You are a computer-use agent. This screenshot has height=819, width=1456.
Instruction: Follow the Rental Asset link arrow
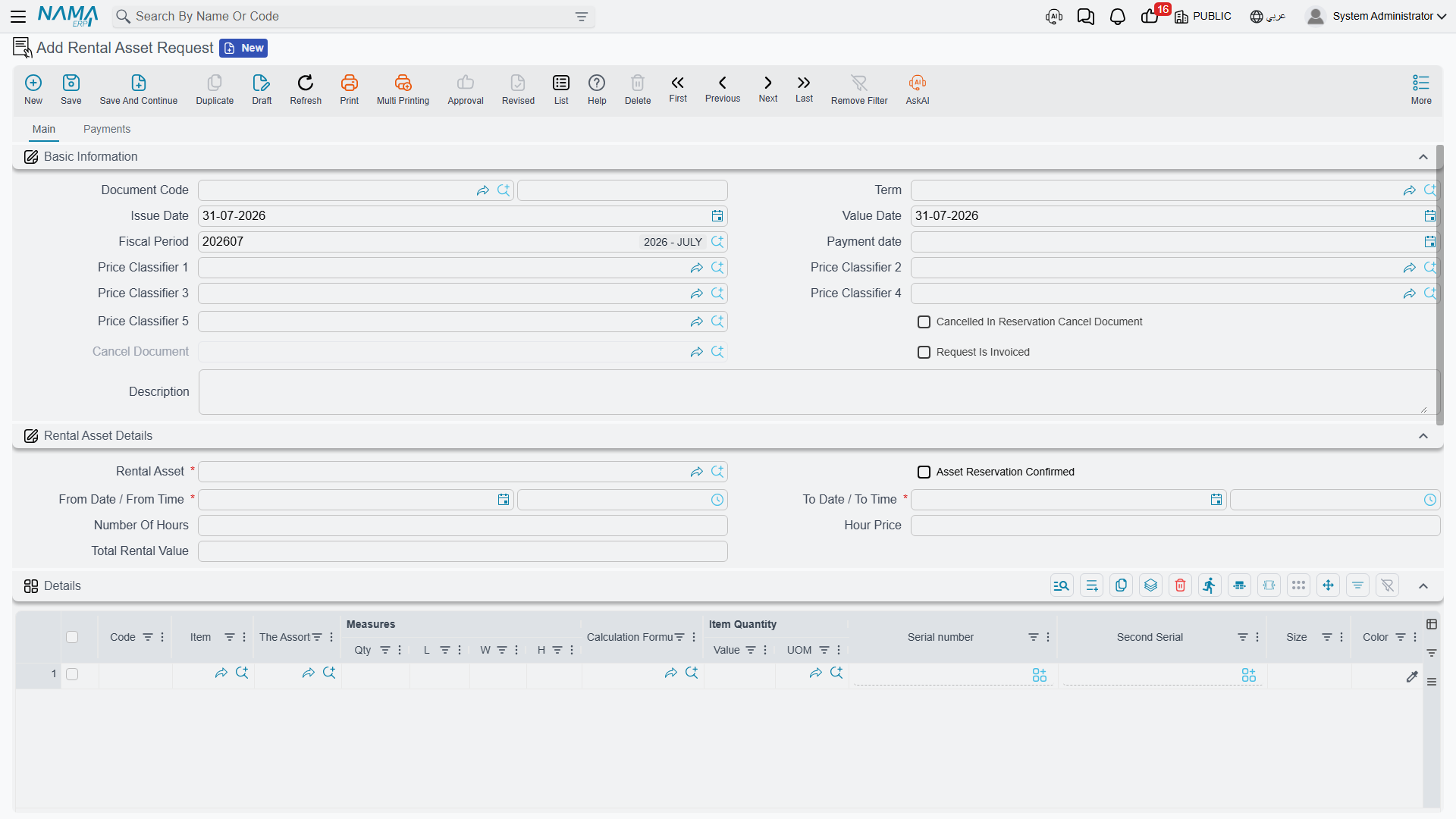click(697, 472)
